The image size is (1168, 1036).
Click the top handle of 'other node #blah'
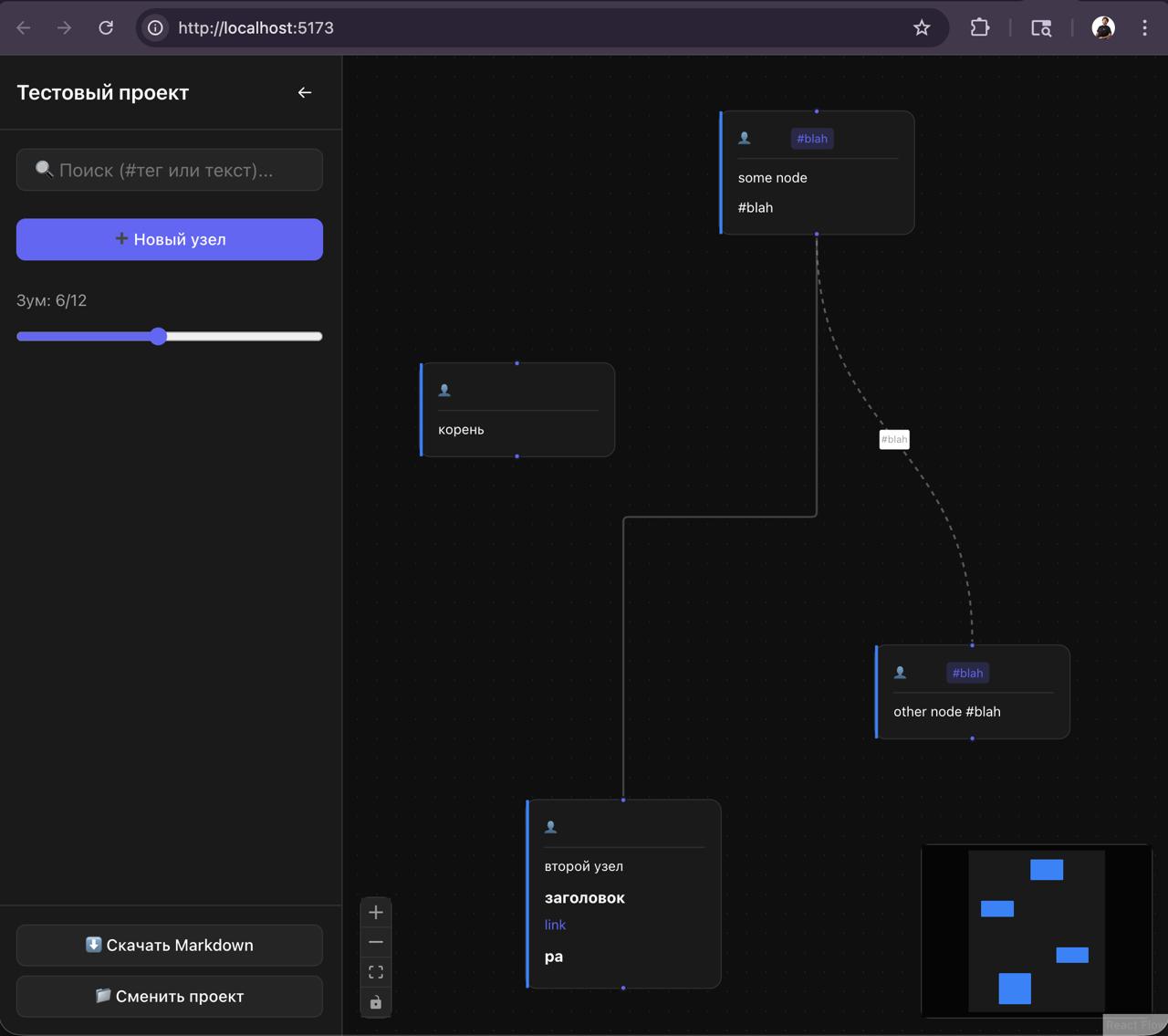[972, 645]
